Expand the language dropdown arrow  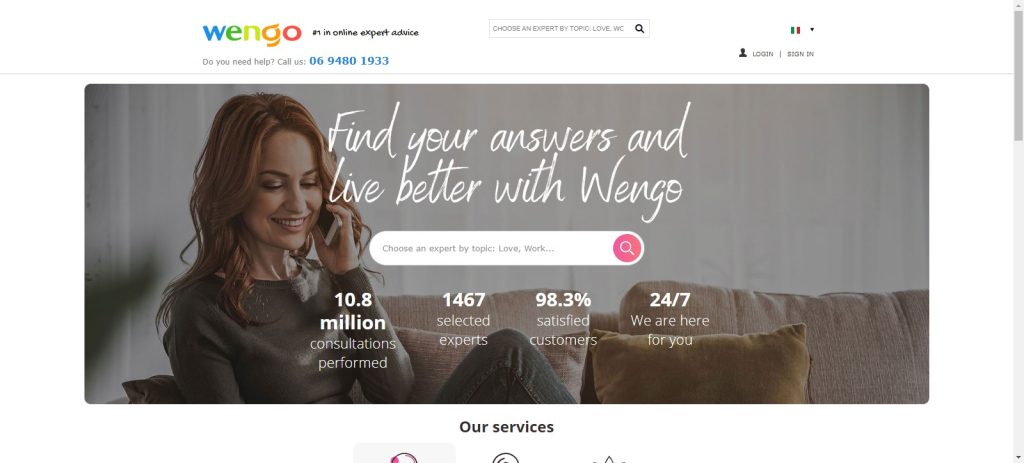(x=812, y=29)
